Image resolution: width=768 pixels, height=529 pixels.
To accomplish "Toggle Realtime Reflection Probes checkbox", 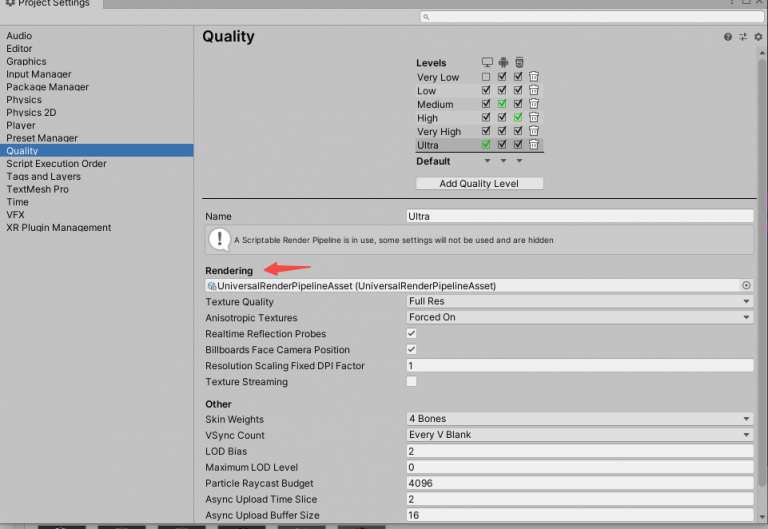I will 411,334.
